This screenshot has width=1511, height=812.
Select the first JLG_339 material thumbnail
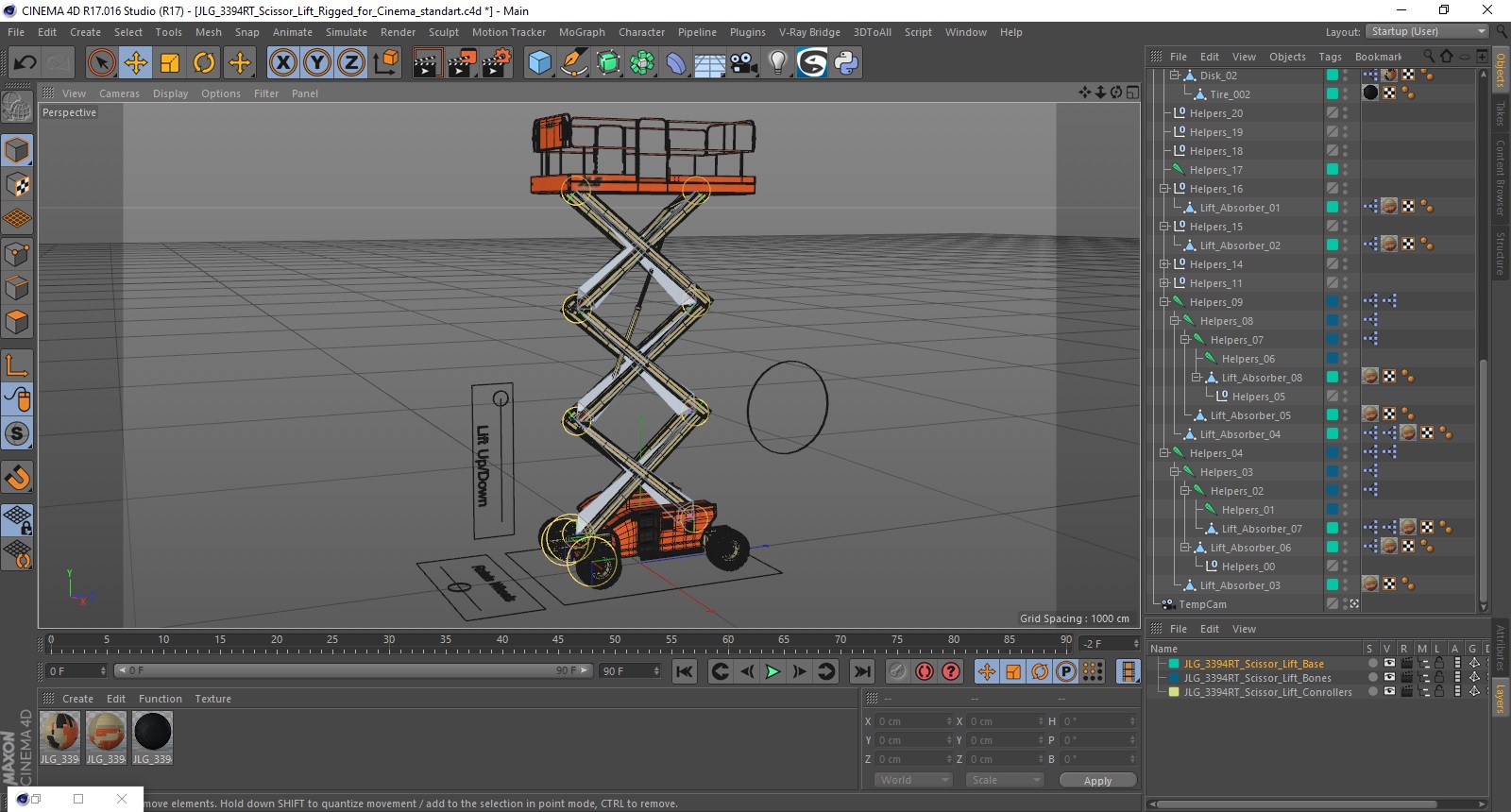pyautogui.click(x=59, y=732)
